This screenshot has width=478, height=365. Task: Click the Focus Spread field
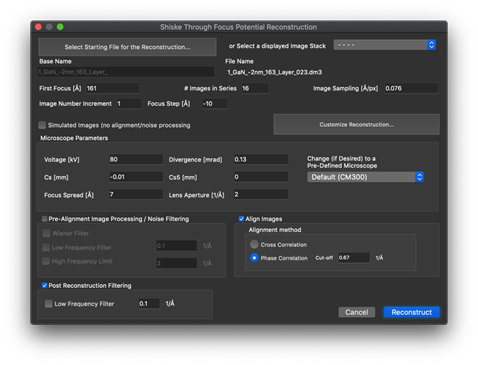point(136,194)
